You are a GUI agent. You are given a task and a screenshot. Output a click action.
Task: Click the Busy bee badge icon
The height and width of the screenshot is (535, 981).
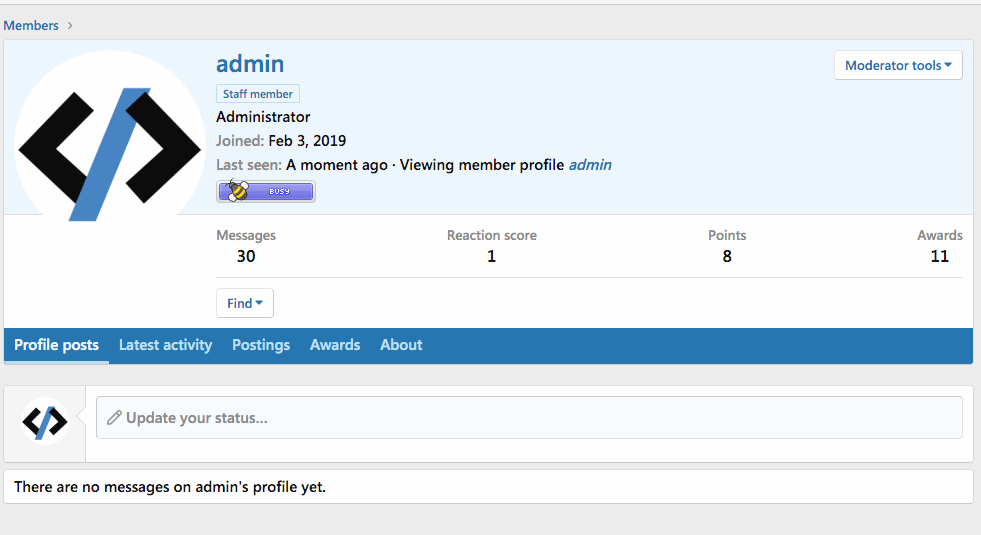click(x=266, y=191)
